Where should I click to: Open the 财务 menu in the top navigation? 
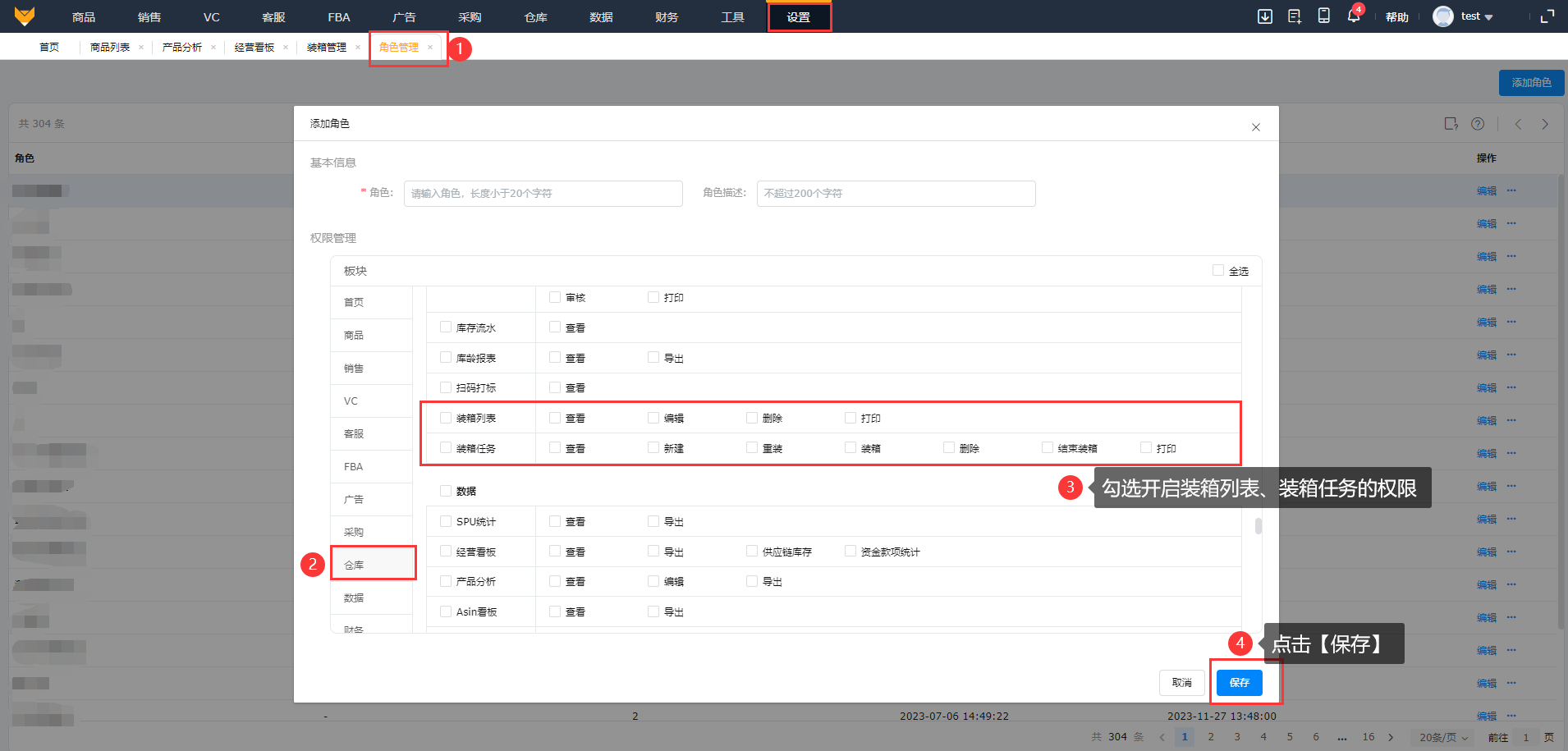(667, 16)
